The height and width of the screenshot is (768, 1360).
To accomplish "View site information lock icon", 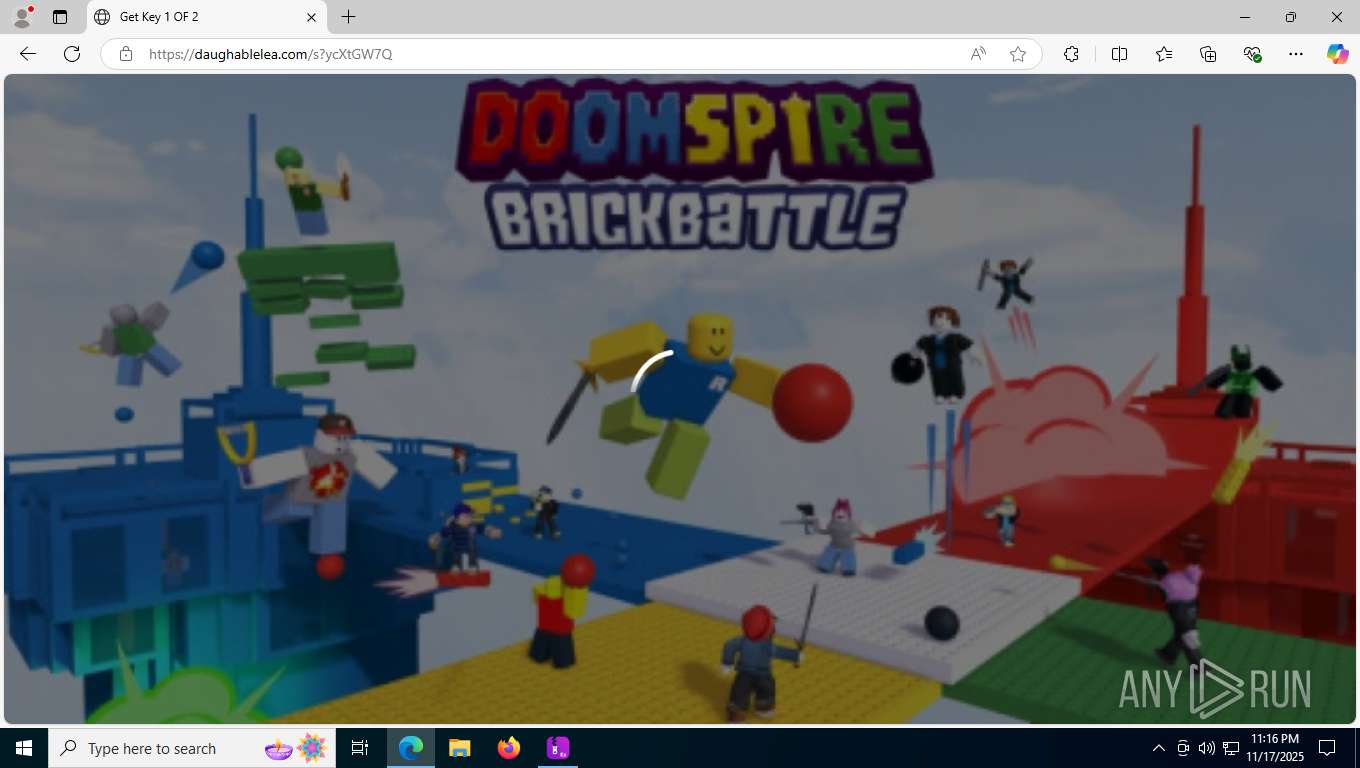I will [x=126, y=54].
